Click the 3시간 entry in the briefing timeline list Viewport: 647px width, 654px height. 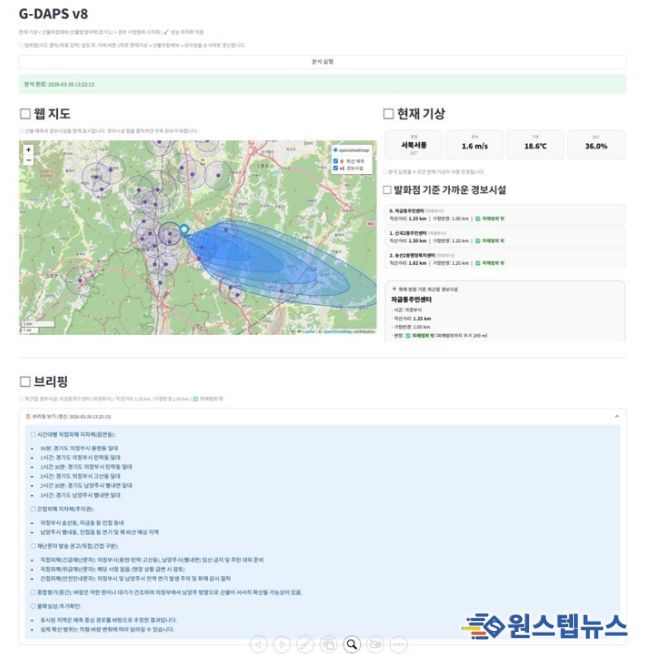(x=81, y=495)
